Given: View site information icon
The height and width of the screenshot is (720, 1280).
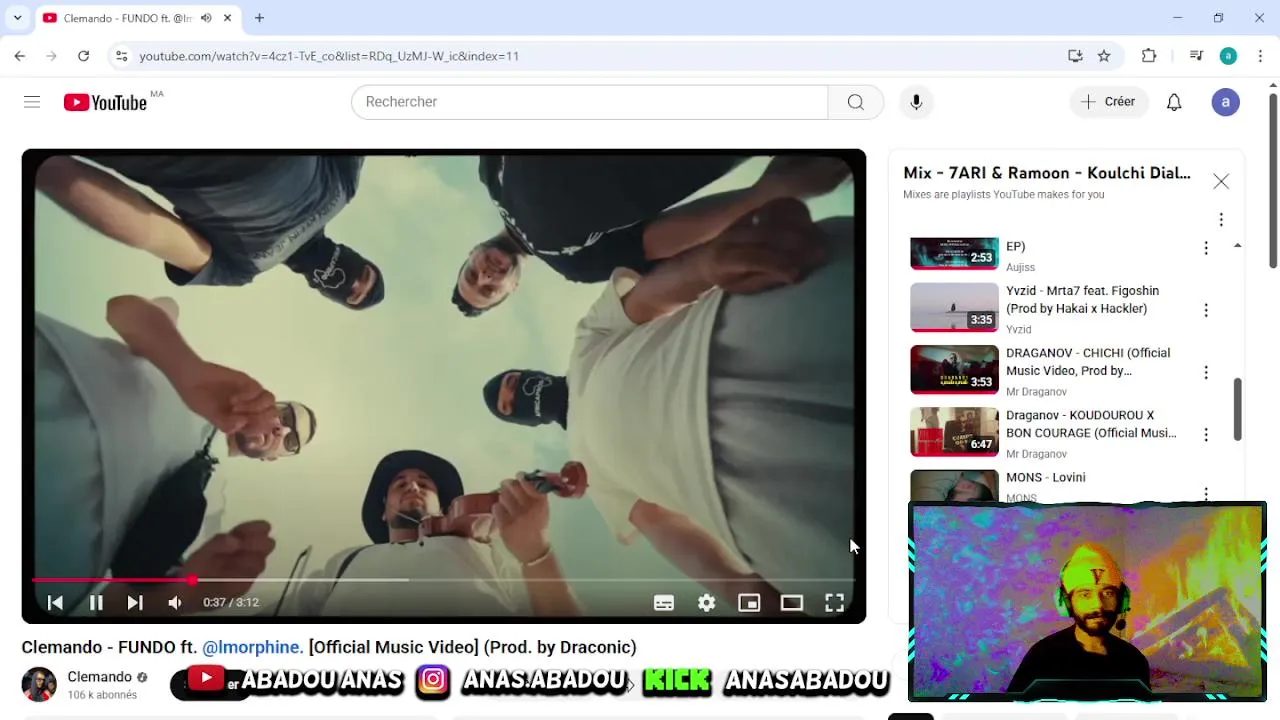Looking at the screenshot, I should pyautogui.click(x=121, y=56).
